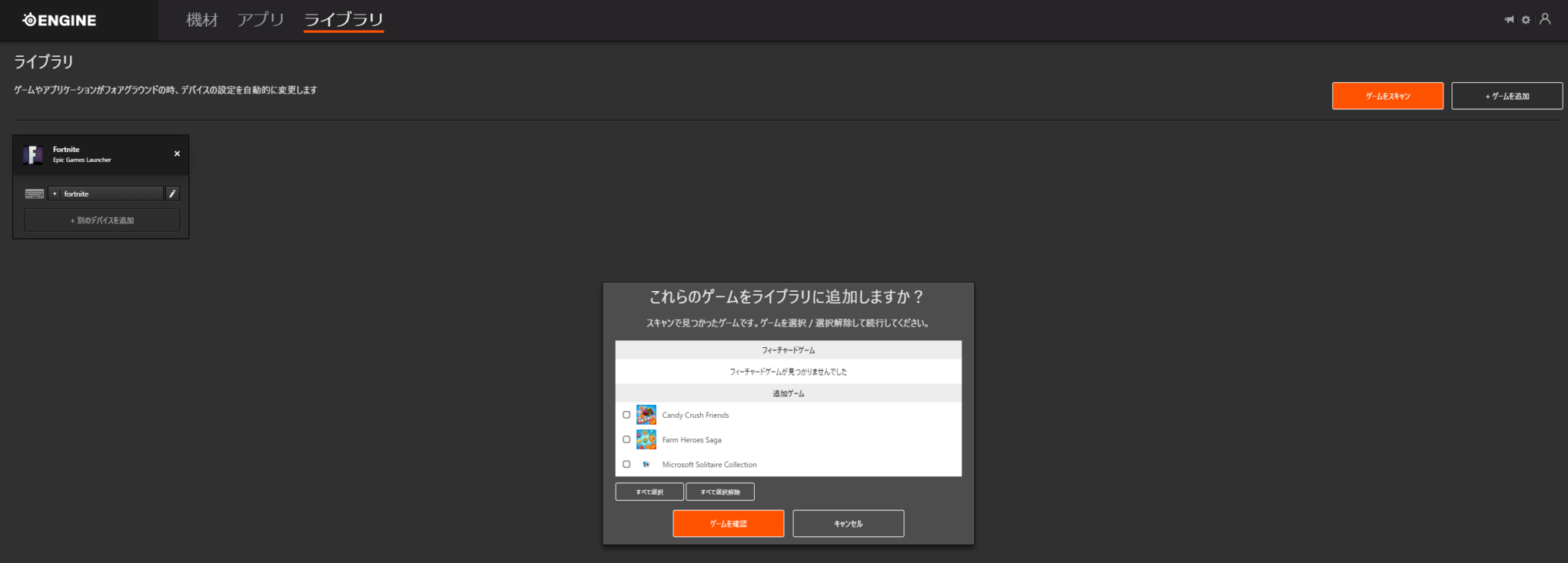Click the + ゲームを追加 button
Image resolution: width=1568 pixels, height=563 pixels.
[1507, 96]
